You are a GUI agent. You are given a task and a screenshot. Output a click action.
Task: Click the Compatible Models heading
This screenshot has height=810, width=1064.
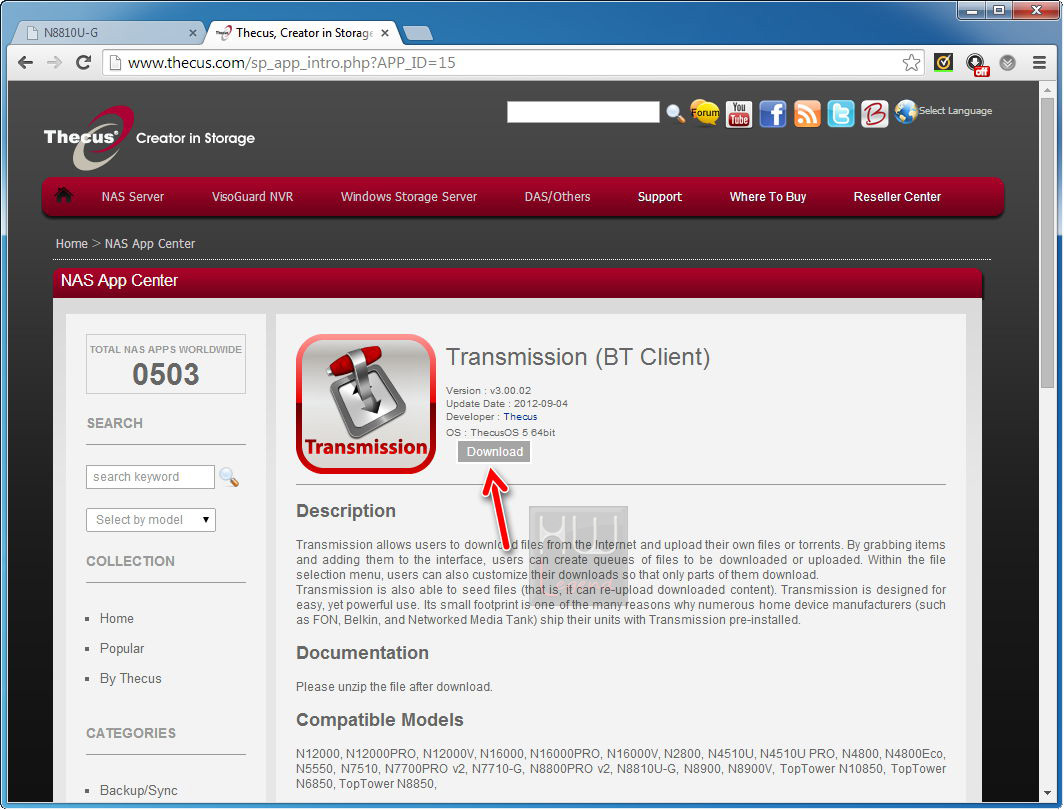[x=380, y=720]
